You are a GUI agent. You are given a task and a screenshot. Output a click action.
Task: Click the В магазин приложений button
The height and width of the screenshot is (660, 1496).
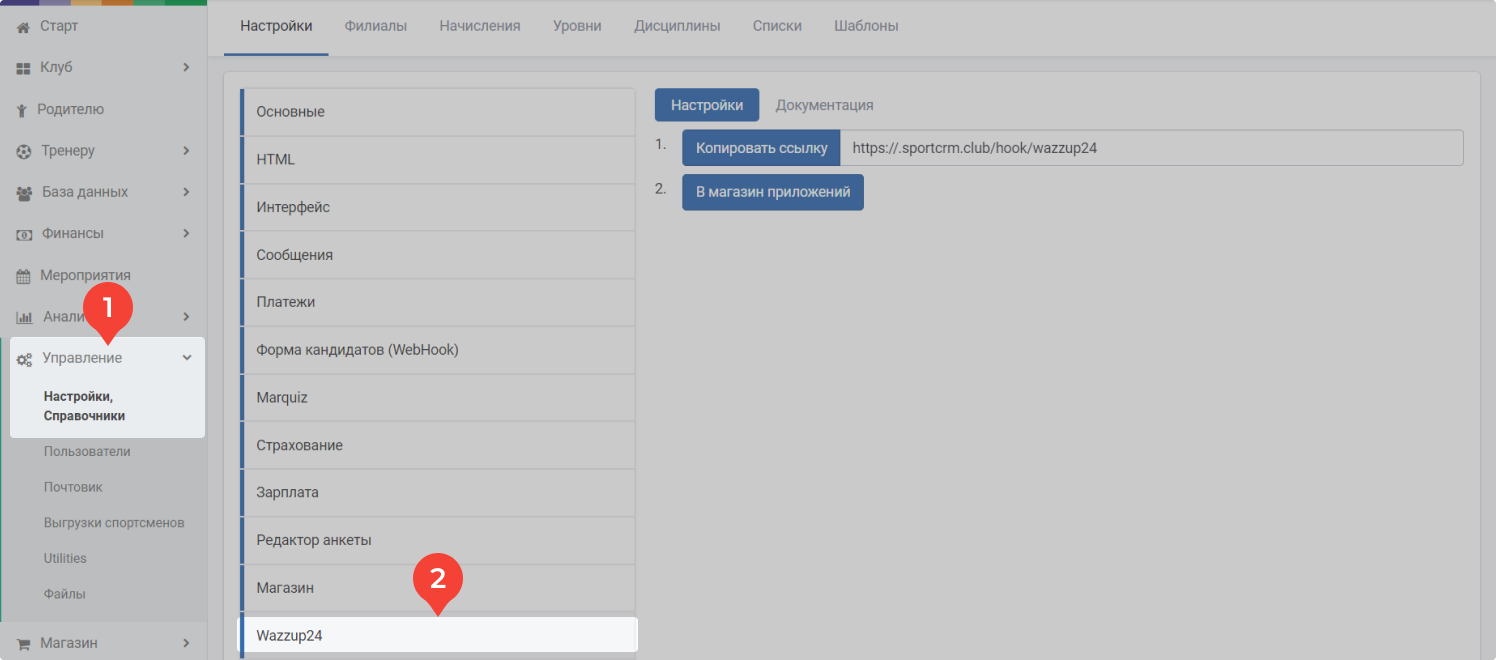tap(773, 192)
